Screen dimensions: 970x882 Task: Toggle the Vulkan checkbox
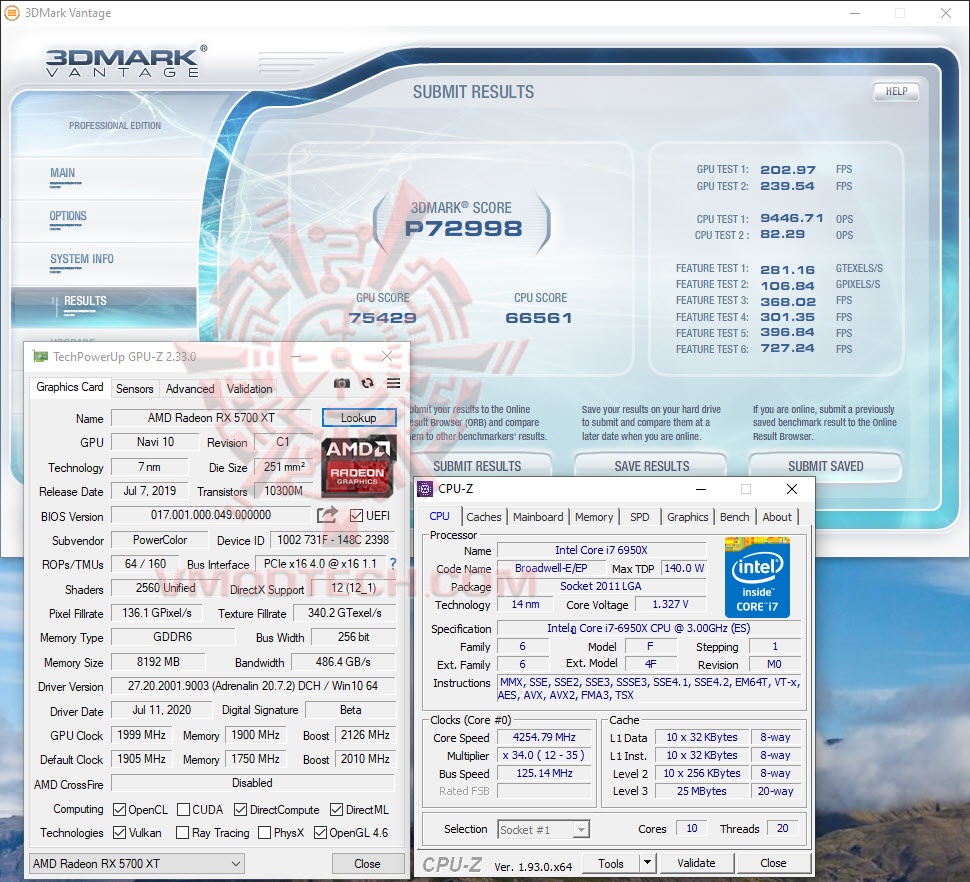click(119, 833)
